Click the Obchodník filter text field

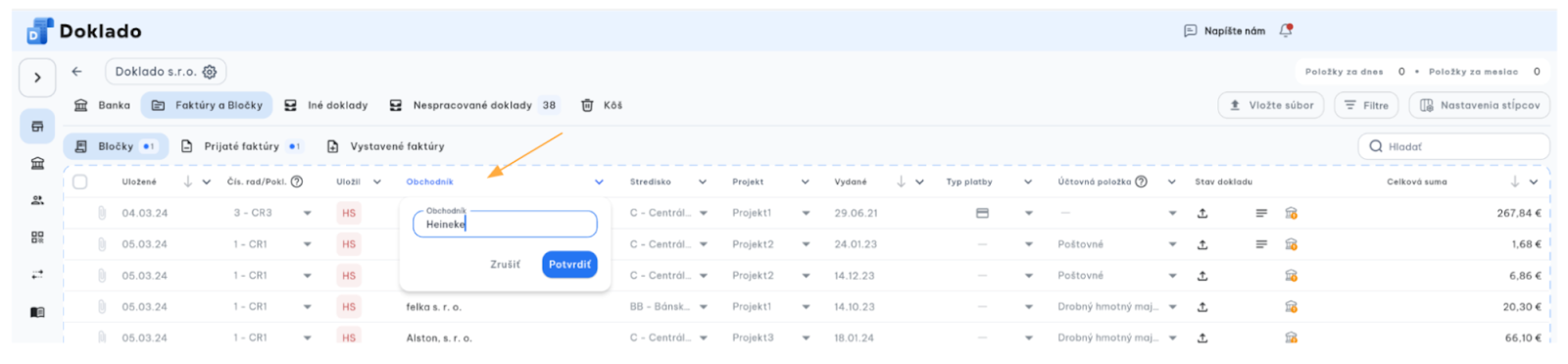coord(505,225)
